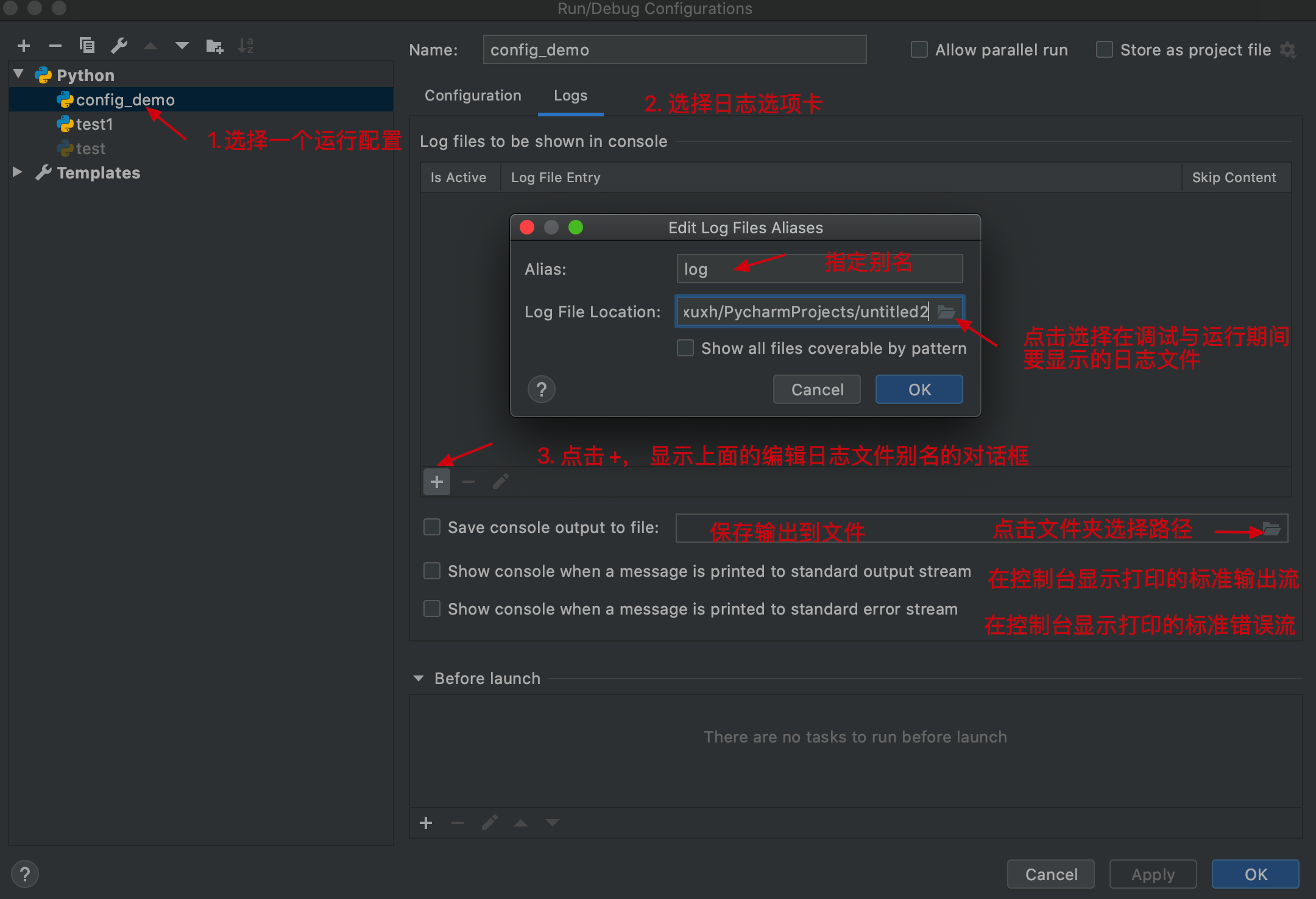
Task: Select the Logs tab
Action: 570,96
